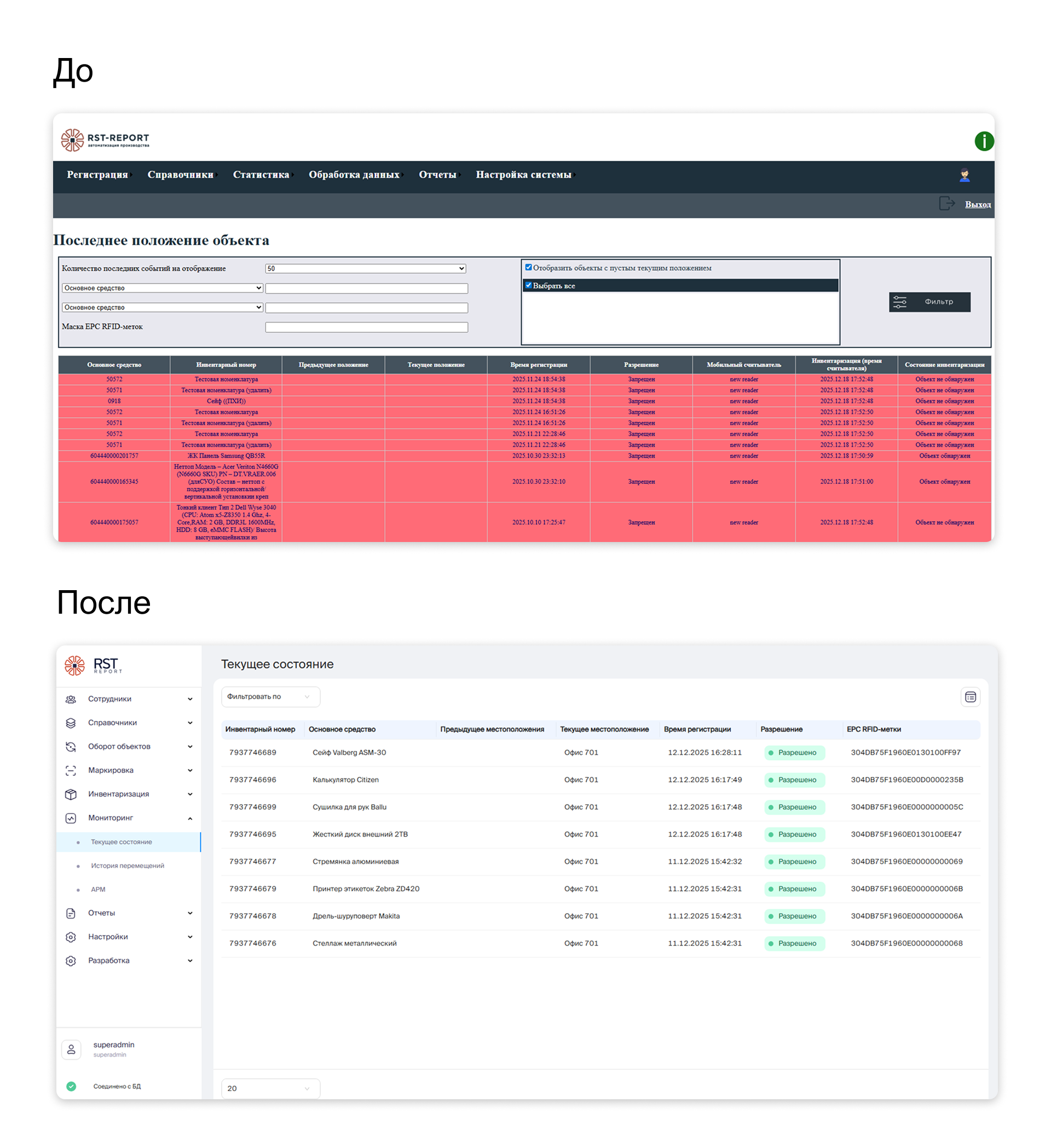This screenshot has width=1051, height=1148.
Task: Click the superadmin profile icon
Action: click(x=71, y=1049)
